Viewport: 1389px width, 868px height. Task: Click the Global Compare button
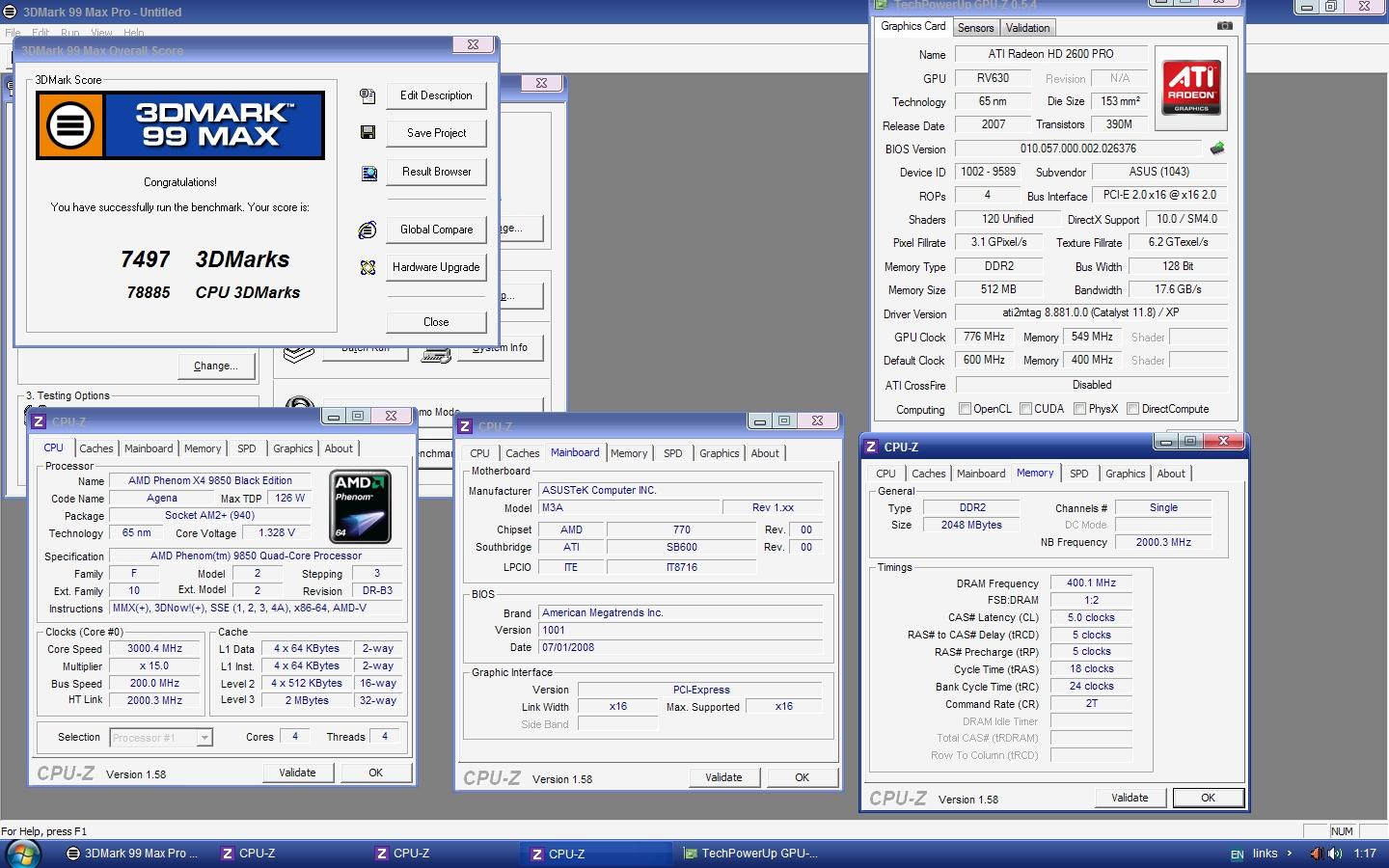436,230
